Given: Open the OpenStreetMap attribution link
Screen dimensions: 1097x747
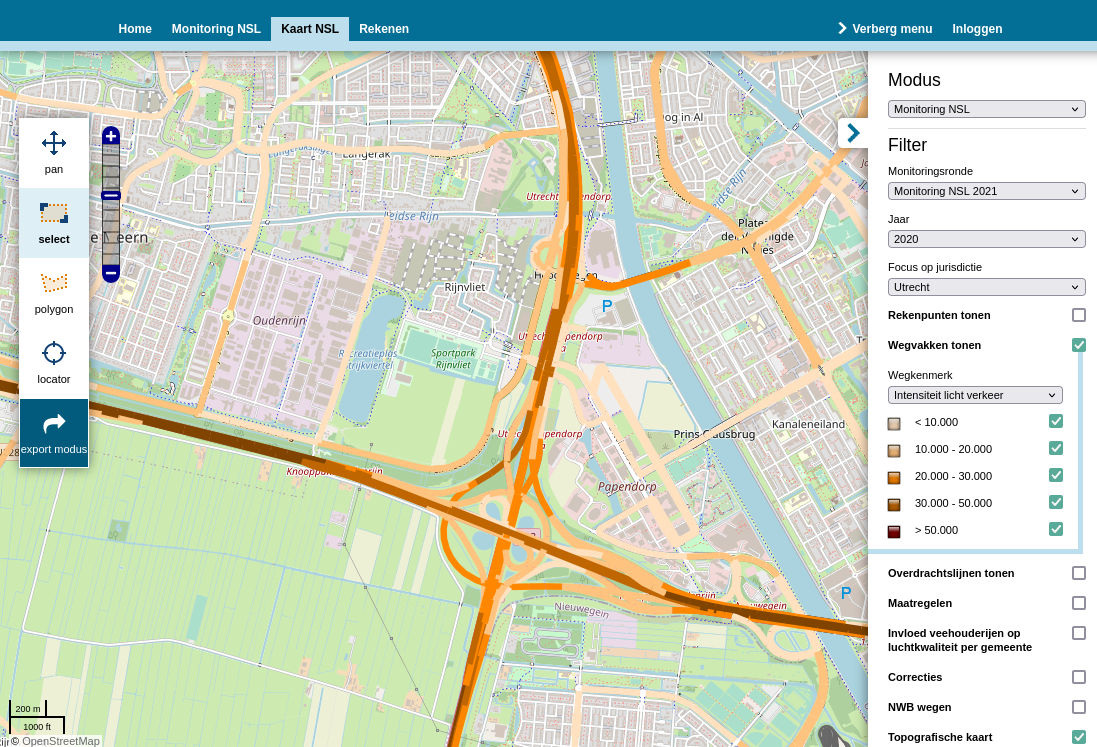Looking at the screenshot, I should (x=60, y=741).
